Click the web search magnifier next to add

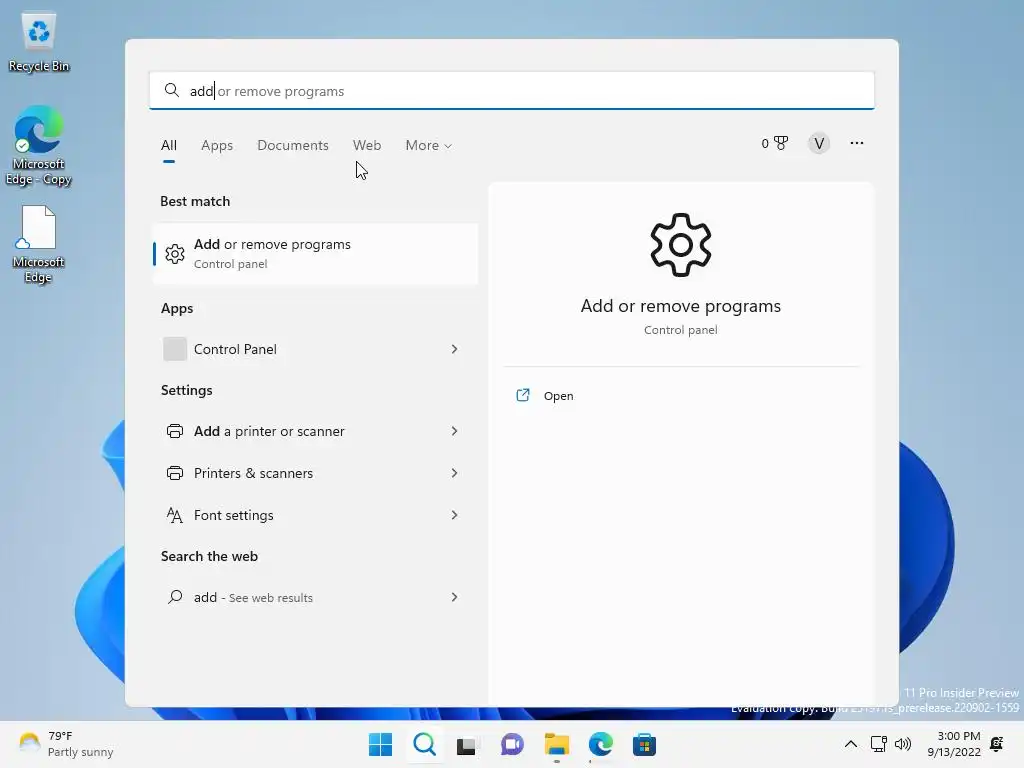pos(174,597)
